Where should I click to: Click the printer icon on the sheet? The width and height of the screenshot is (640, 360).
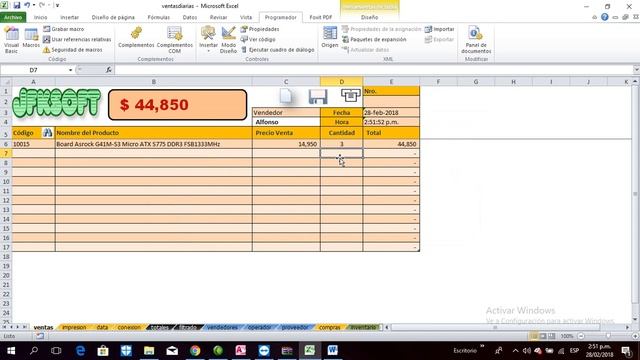point(351,95)
